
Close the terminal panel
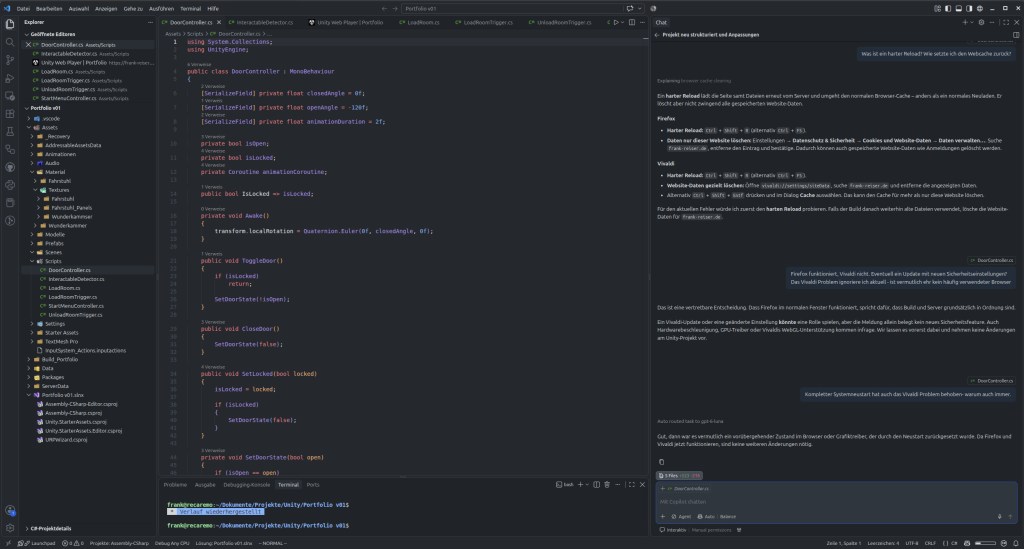tap(642, 484)
